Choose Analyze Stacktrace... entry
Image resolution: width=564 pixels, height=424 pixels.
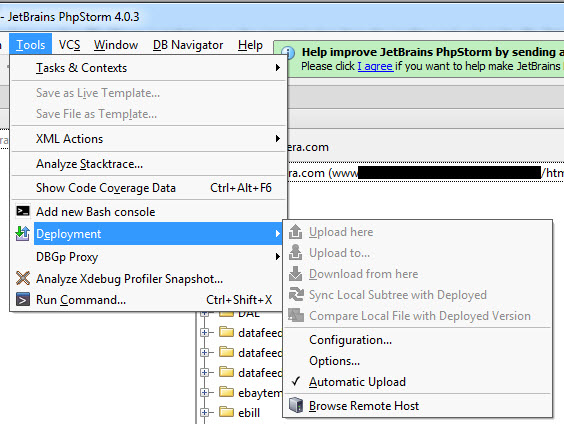click(x=149, y=164)
